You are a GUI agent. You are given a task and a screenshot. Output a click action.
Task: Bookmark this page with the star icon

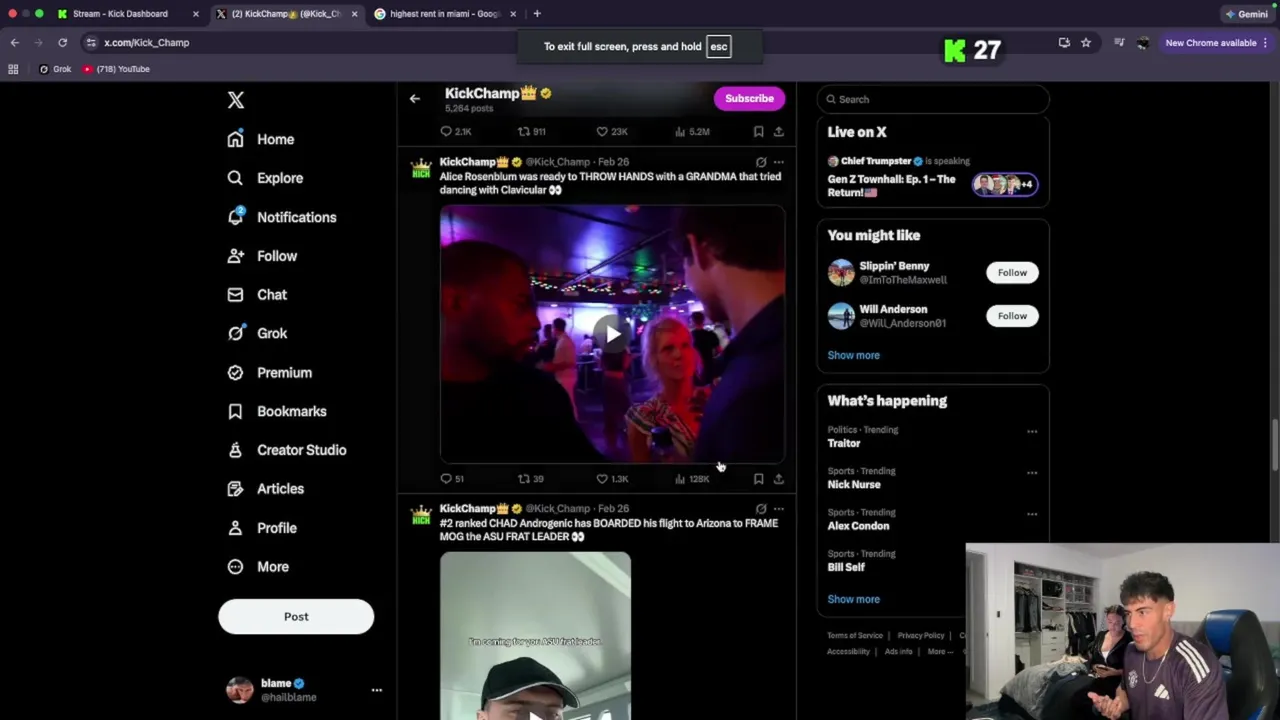point(1086,43)
